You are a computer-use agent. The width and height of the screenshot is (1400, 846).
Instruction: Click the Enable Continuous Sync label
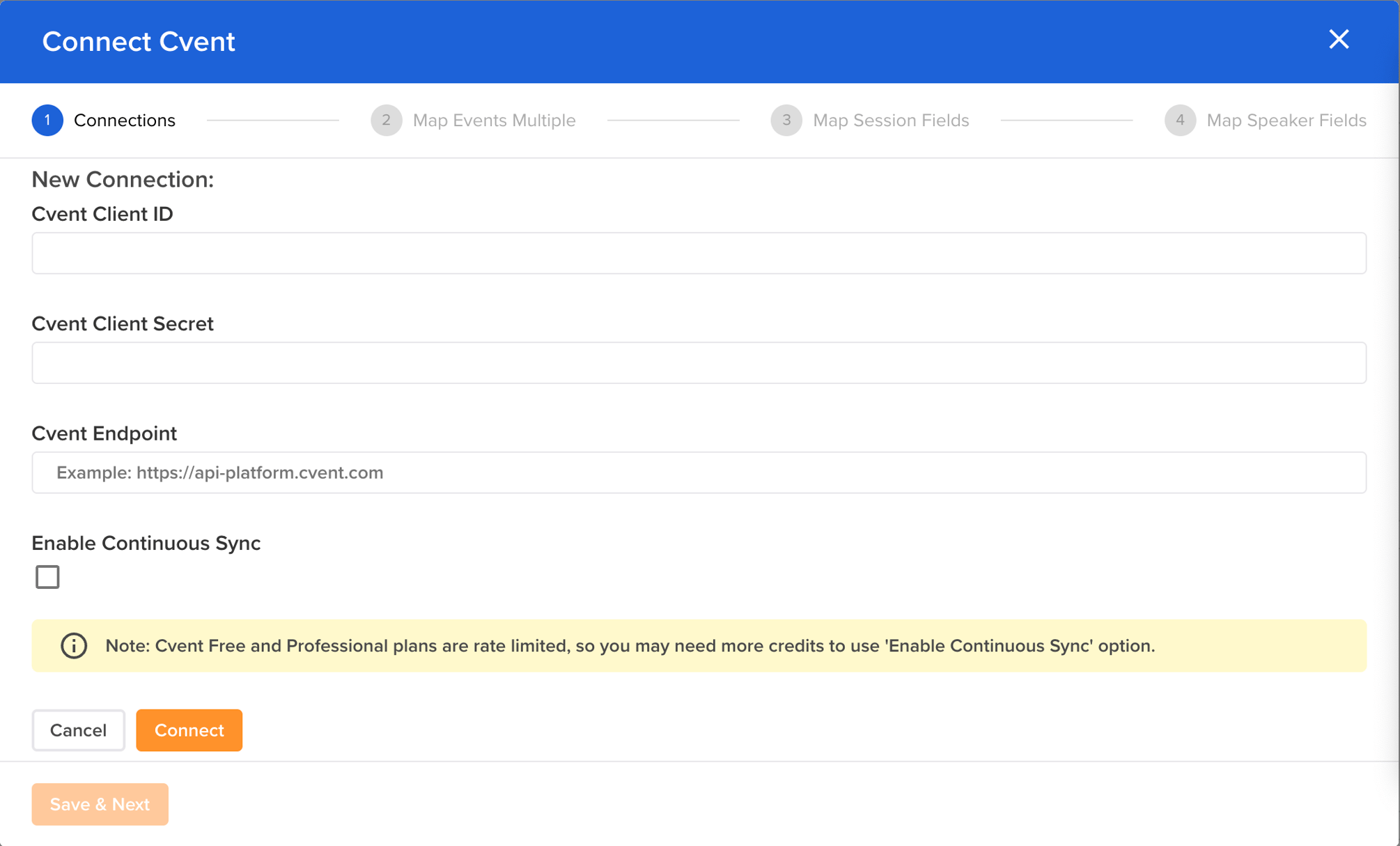[x=146, y=543]
